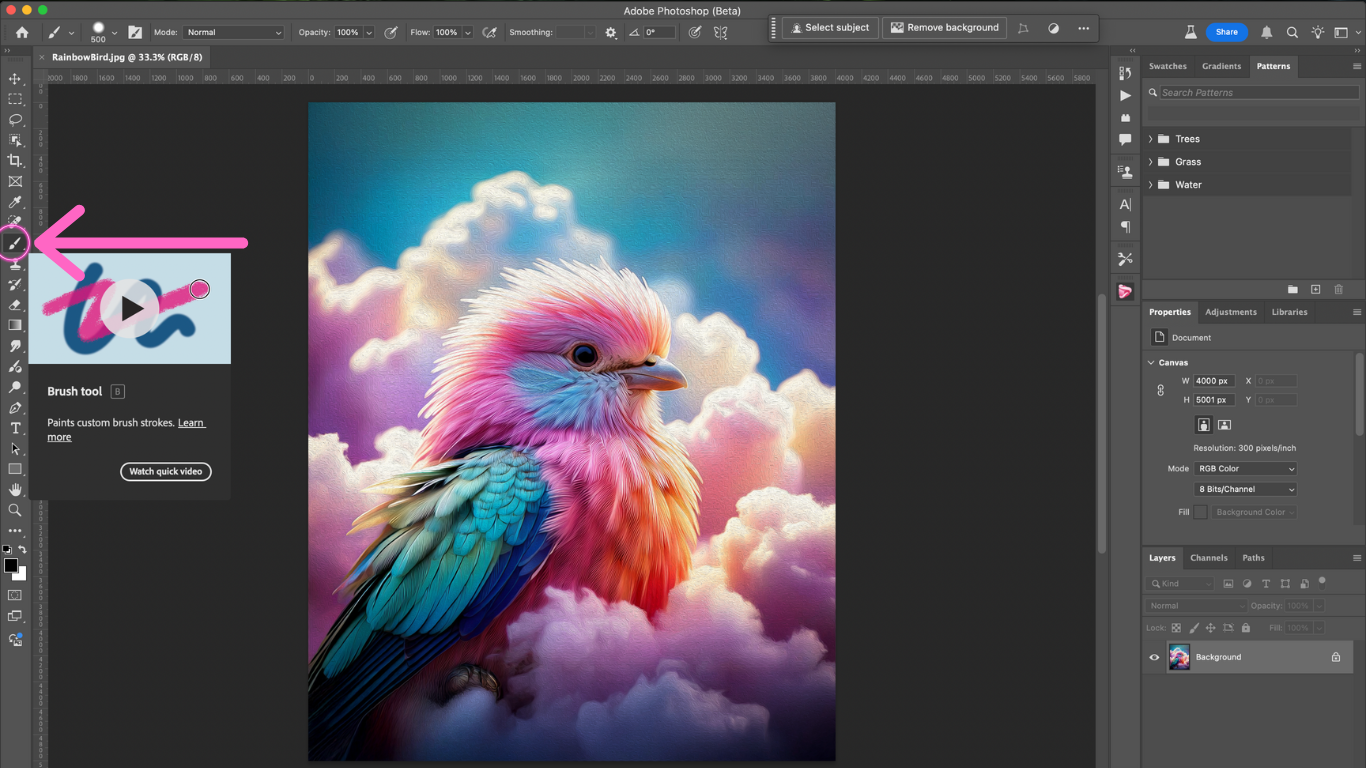Select the Object Selection tool
This screenshot has height=768, width=1366.
click(15, 140)
